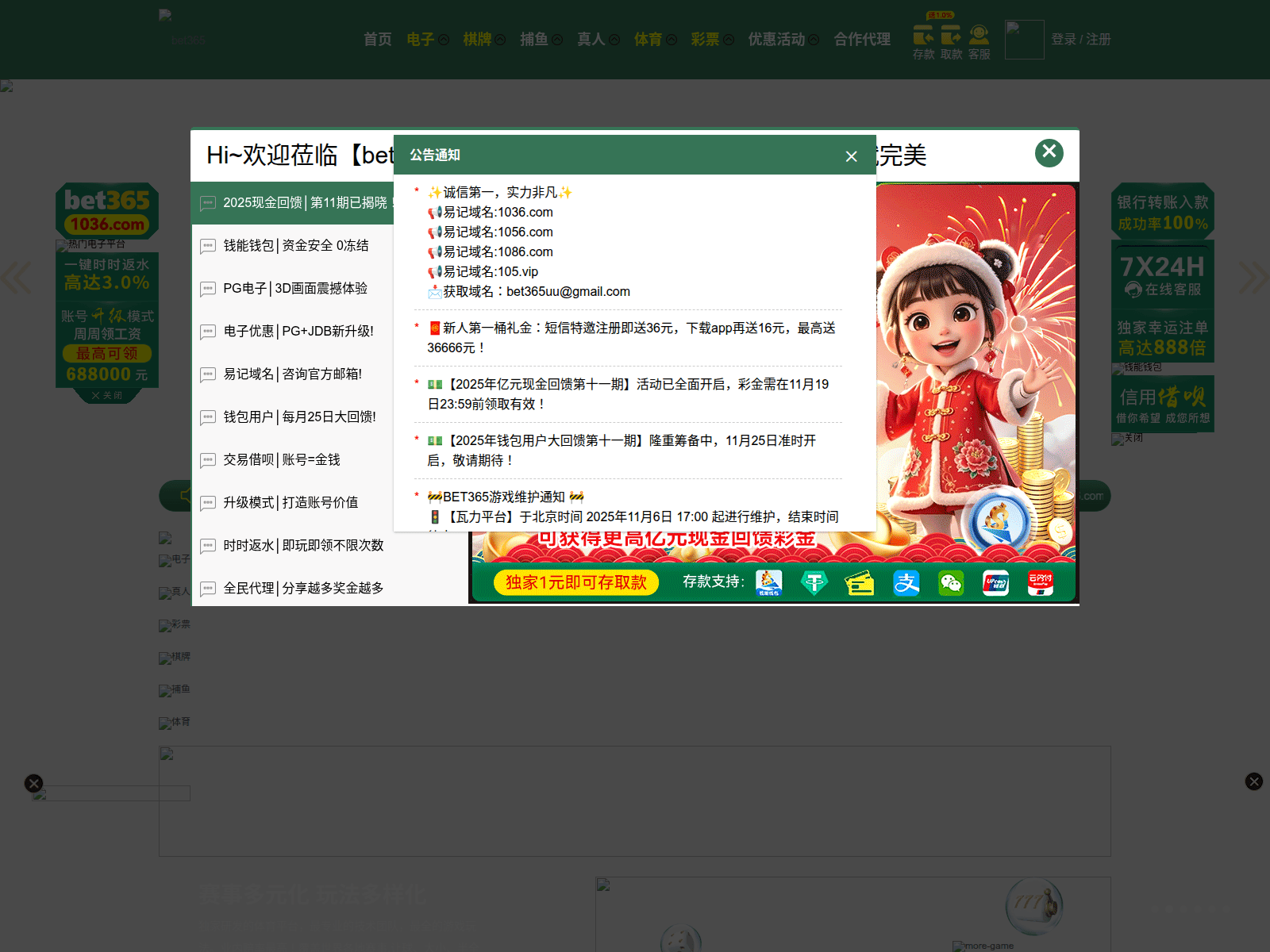Click the right carousel arrow on the page

(1254, 278)
